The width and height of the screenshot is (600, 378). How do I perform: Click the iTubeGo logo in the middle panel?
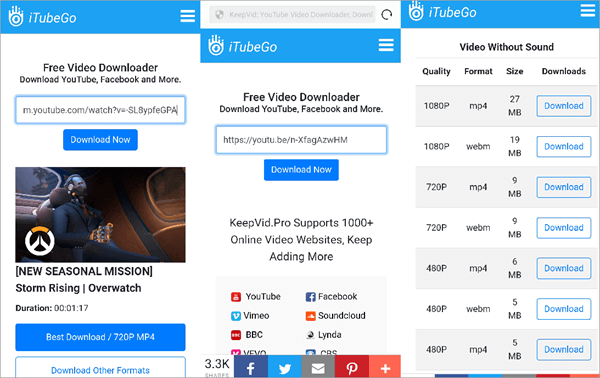(x=243, y=46)
